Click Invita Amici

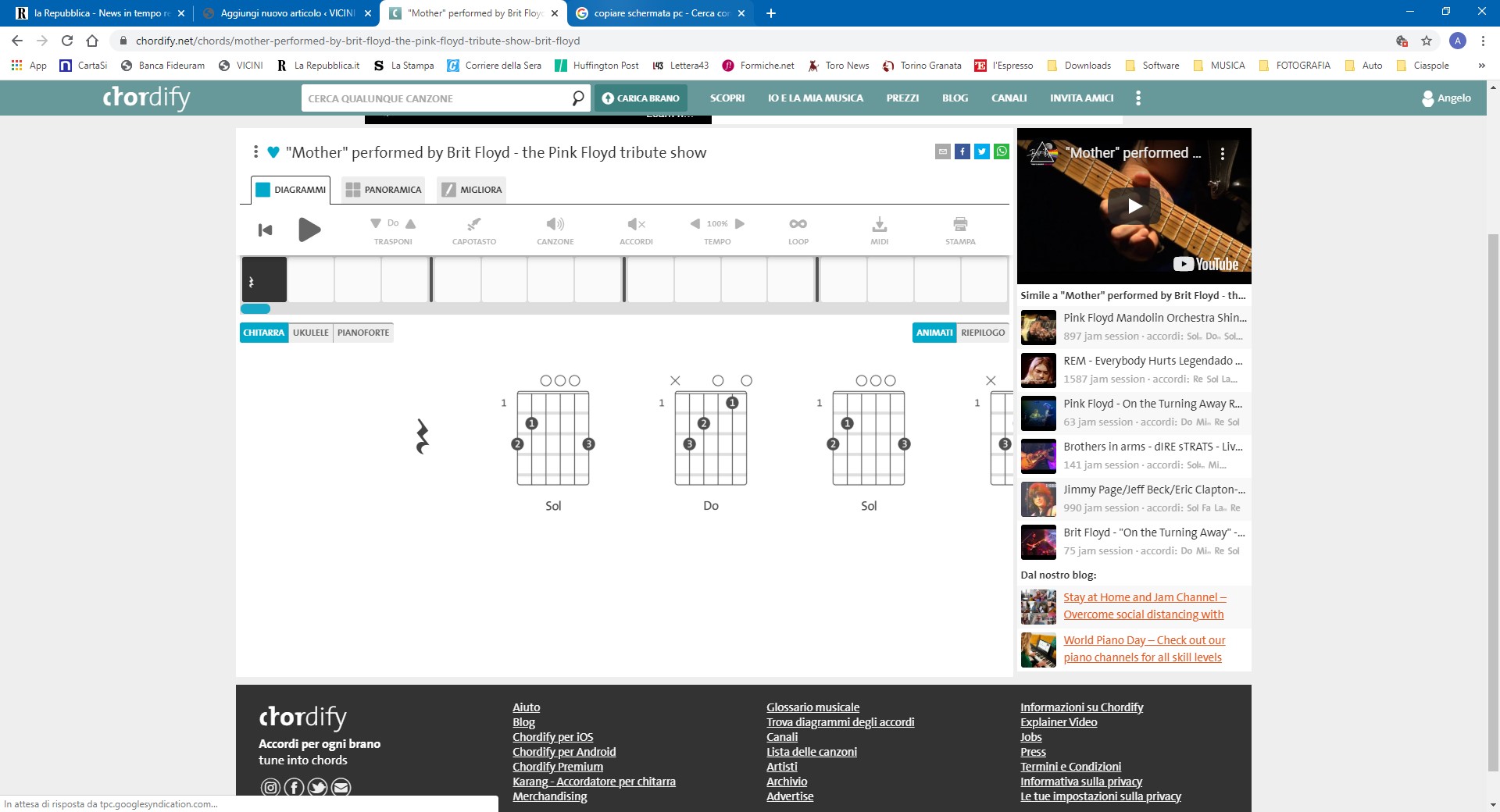(1082, 98)
